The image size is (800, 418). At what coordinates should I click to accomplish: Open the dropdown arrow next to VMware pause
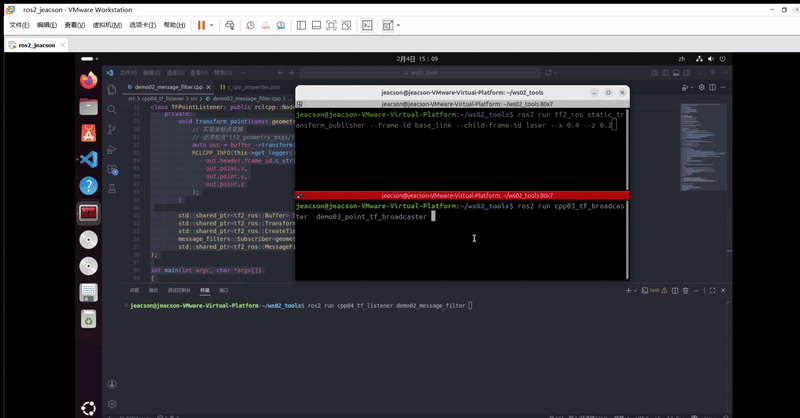point(212,25)
